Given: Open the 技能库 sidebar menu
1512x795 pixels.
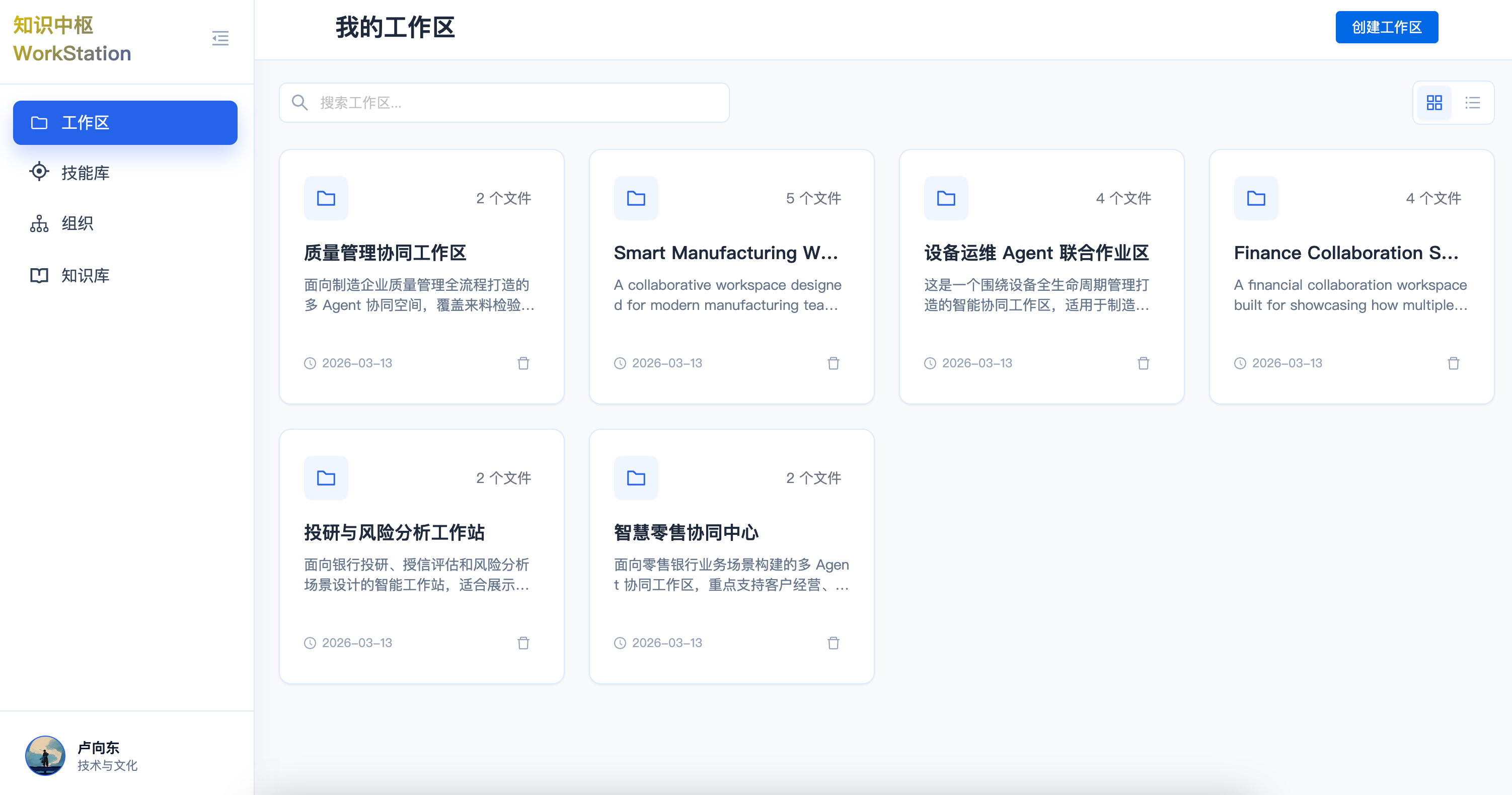Looking at the screenshot, I should 85,173.
